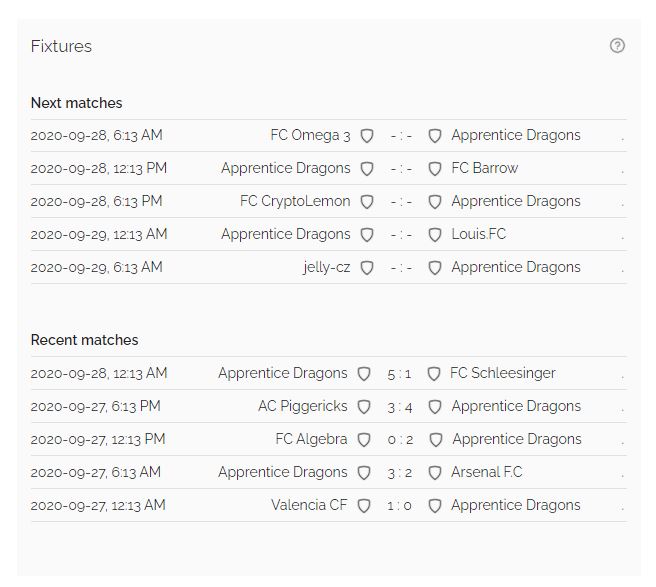This screenshot has height=587, width=656.
Task: Open the 0 : 2 FC Algebra result
Action: coord(400,440)
